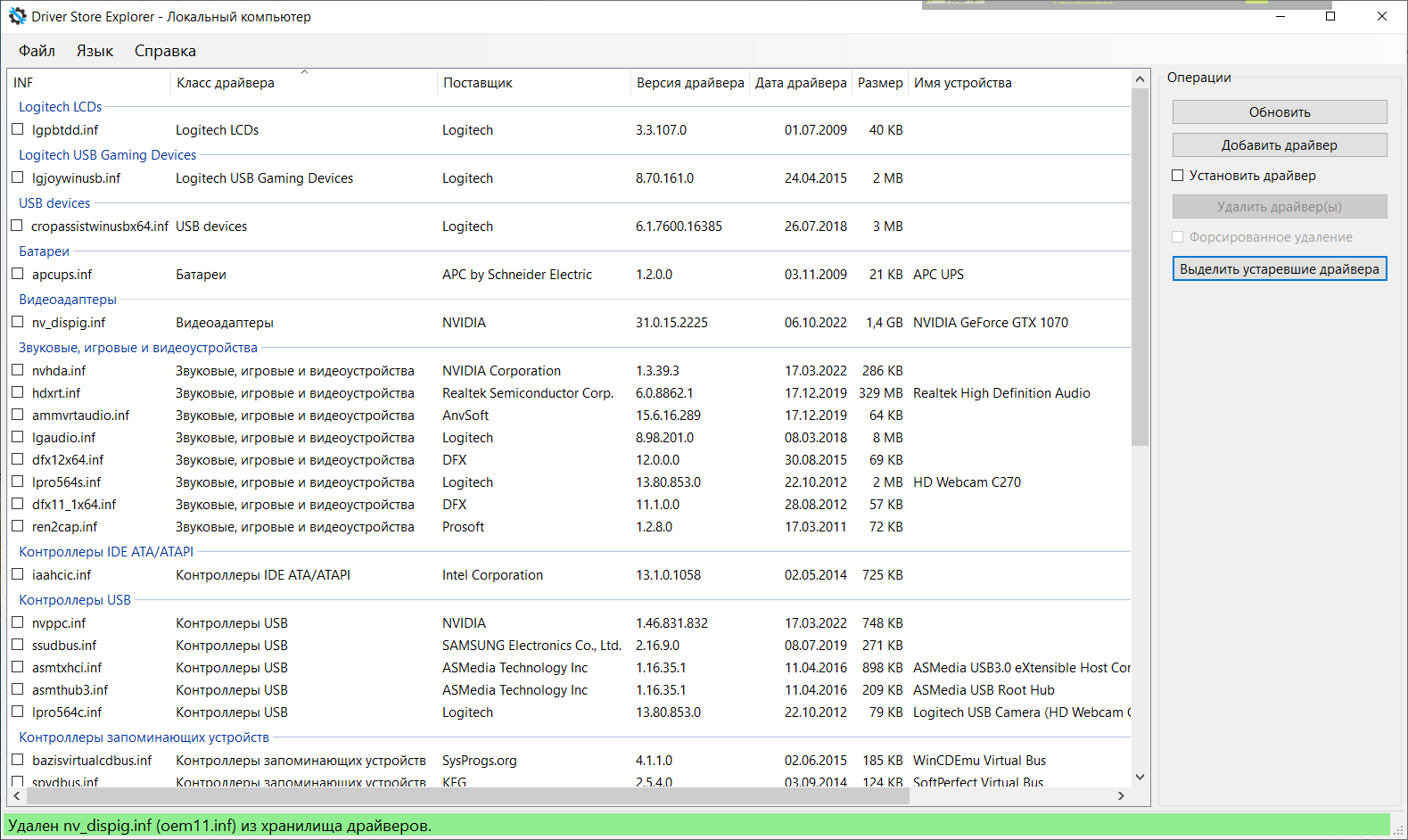The height and width of the screenshot is (840, 1408).
Task: Tick the bazisvirtualcdbus.inf checkbox
Action: (18, 760)
